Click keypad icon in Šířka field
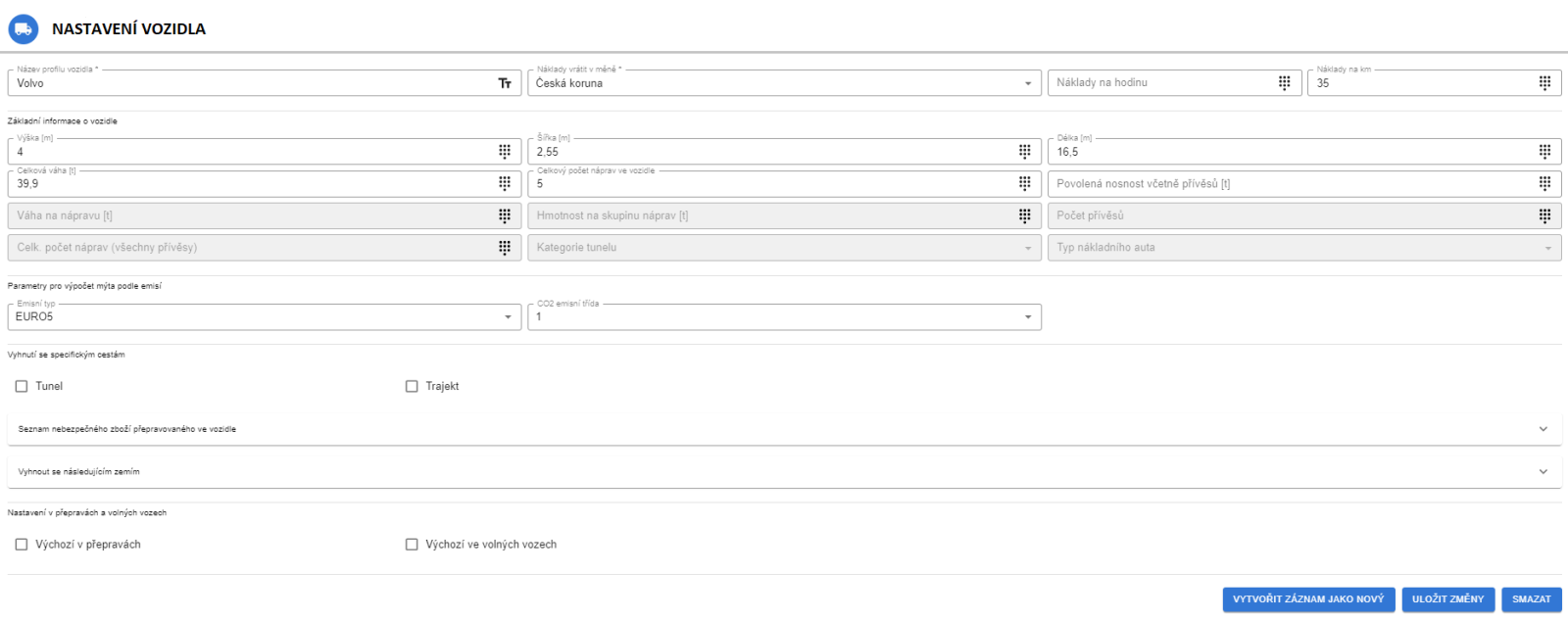 (1024, 152)
